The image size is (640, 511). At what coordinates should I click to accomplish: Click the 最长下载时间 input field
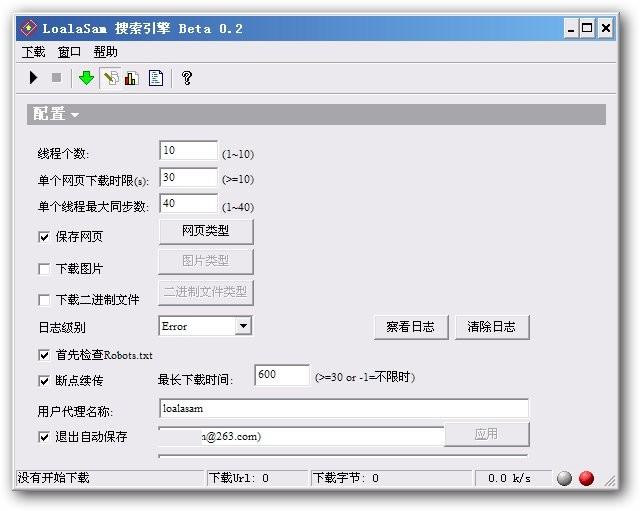pyautogui.click(x=282, y=375)
